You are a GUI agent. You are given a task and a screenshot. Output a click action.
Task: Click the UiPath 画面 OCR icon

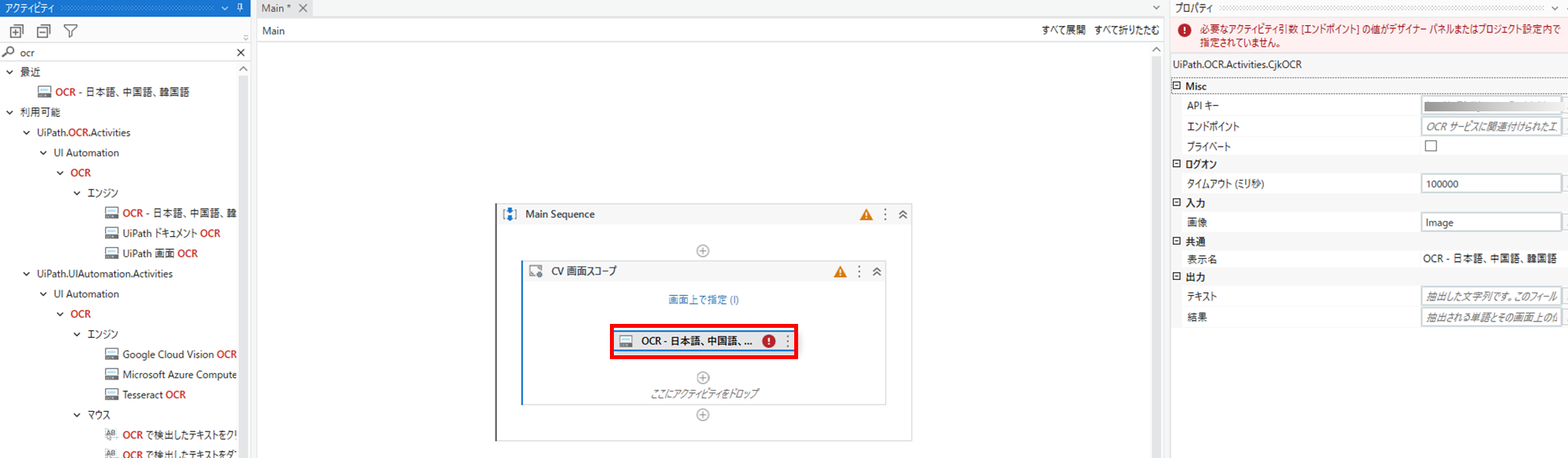coord(112,253)
